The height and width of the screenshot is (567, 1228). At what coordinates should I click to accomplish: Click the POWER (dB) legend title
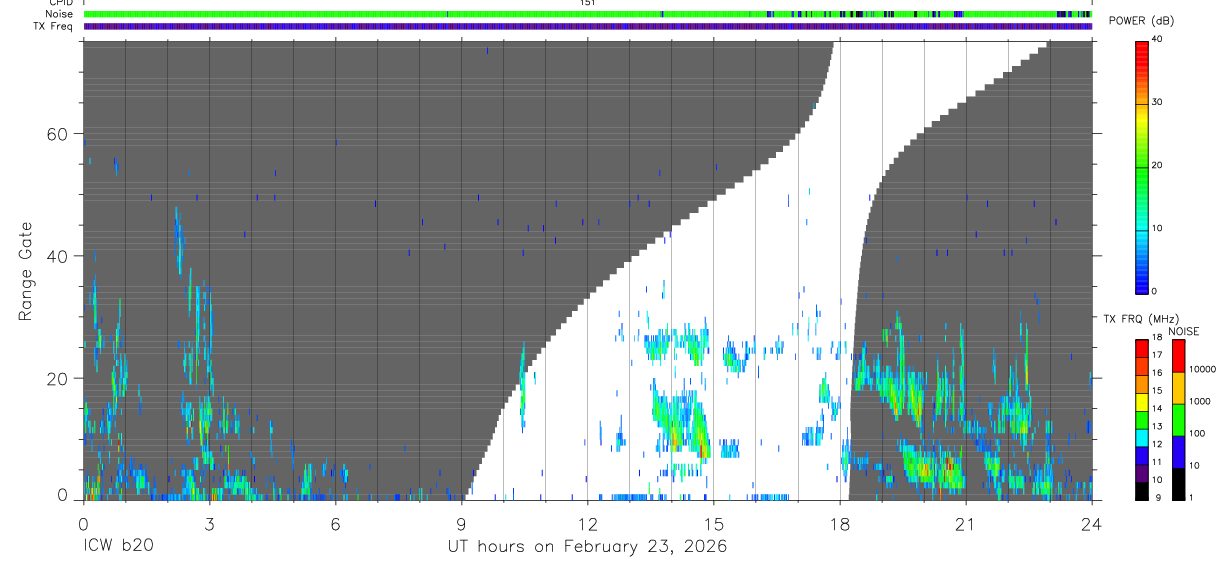[1141, 21]
